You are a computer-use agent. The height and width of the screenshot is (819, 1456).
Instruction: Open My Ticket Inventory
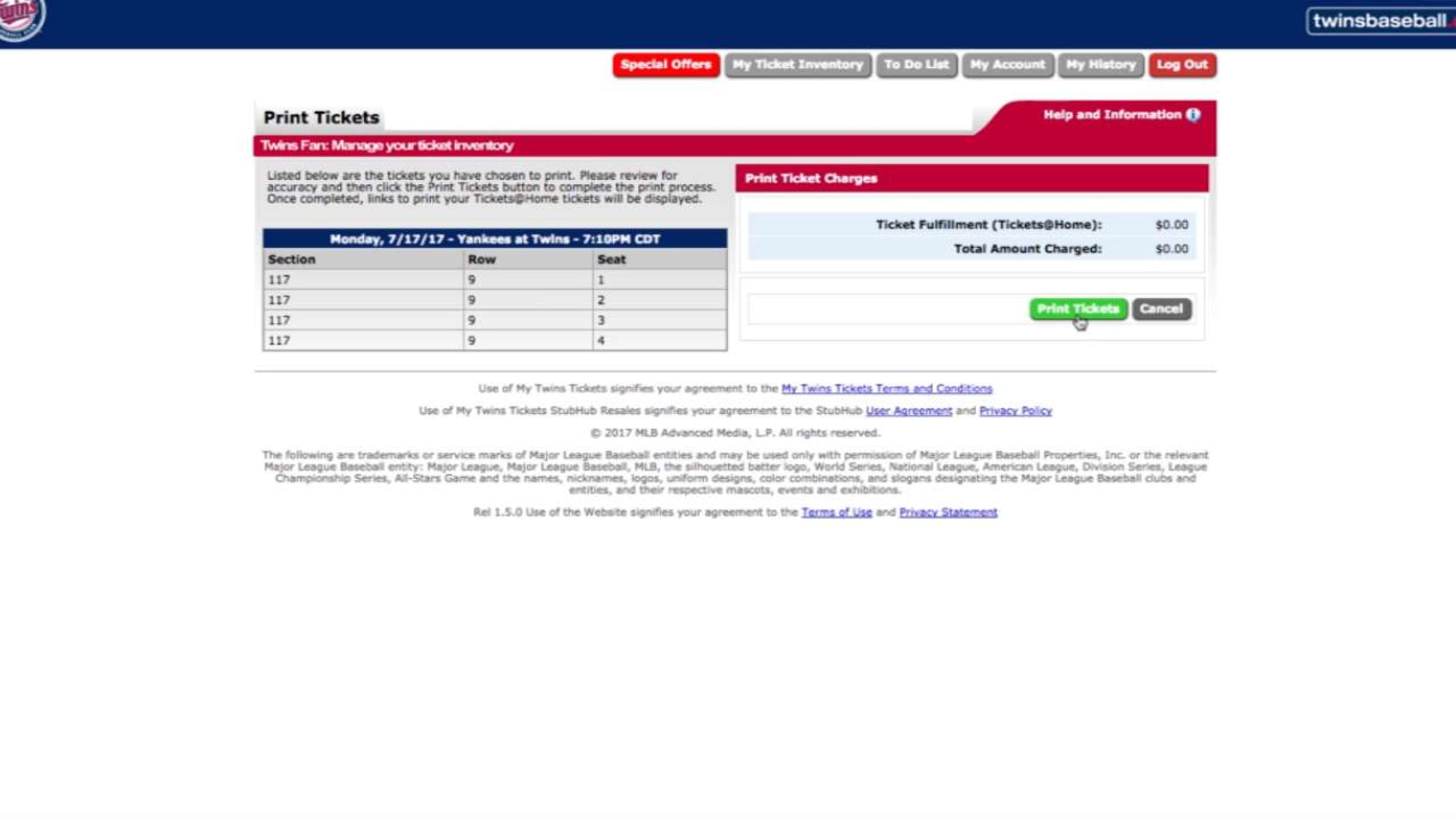797,64
